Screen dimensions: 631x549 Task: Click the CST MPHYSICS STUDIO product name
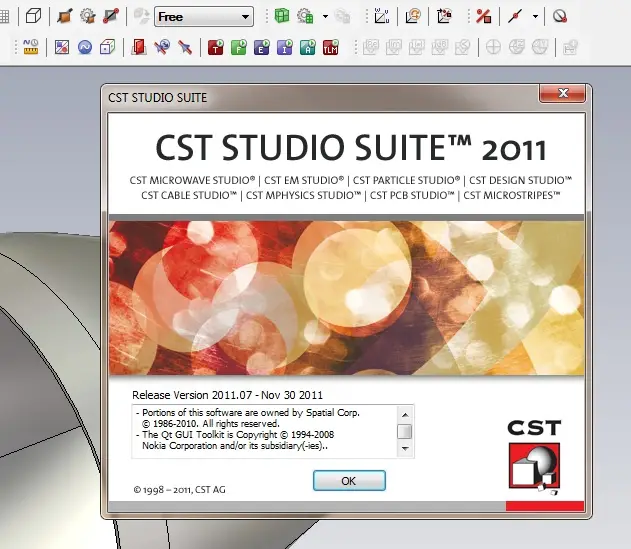303,195
